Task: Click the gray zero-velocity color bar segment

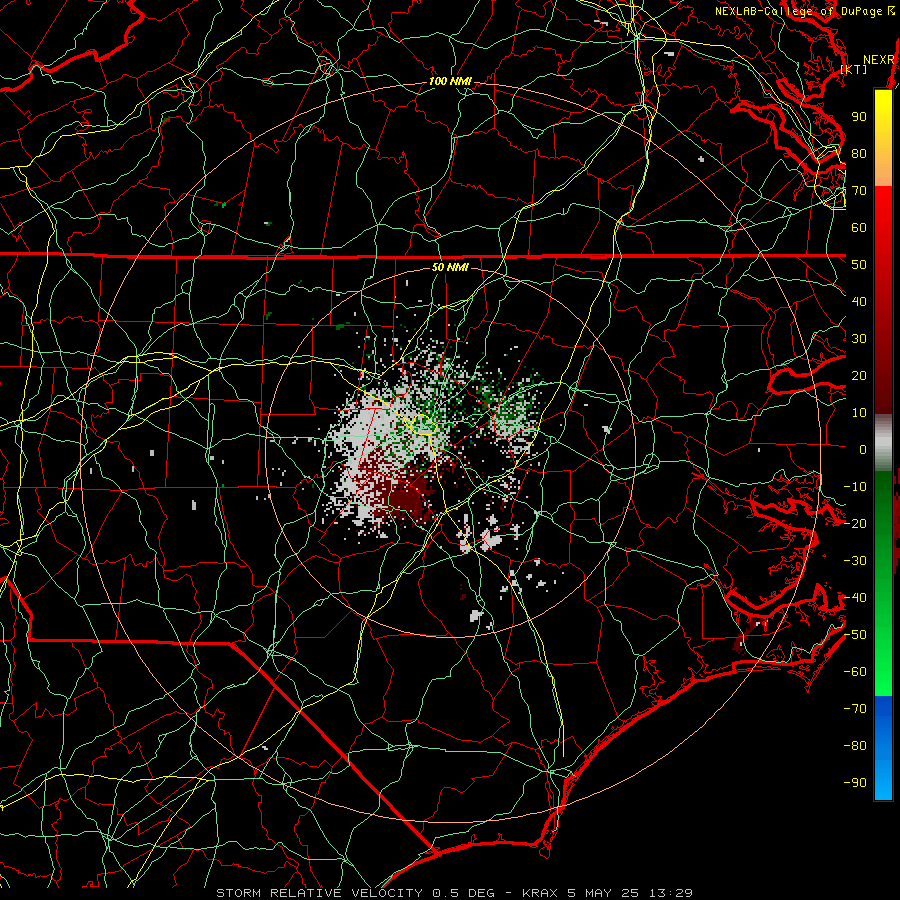Action: pyautogui.click(x=883, y=443)
